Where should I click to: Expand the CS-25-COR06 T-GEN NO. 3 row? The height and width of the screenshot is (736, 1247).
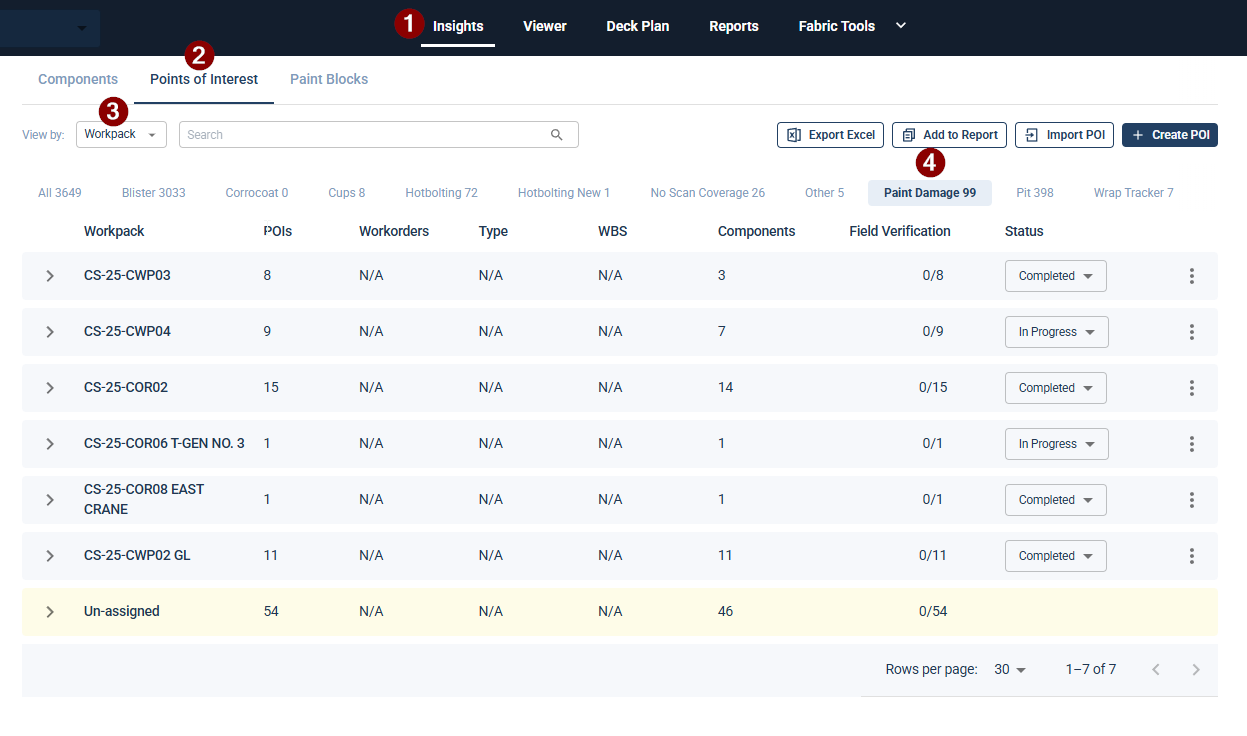click(50, 444)
